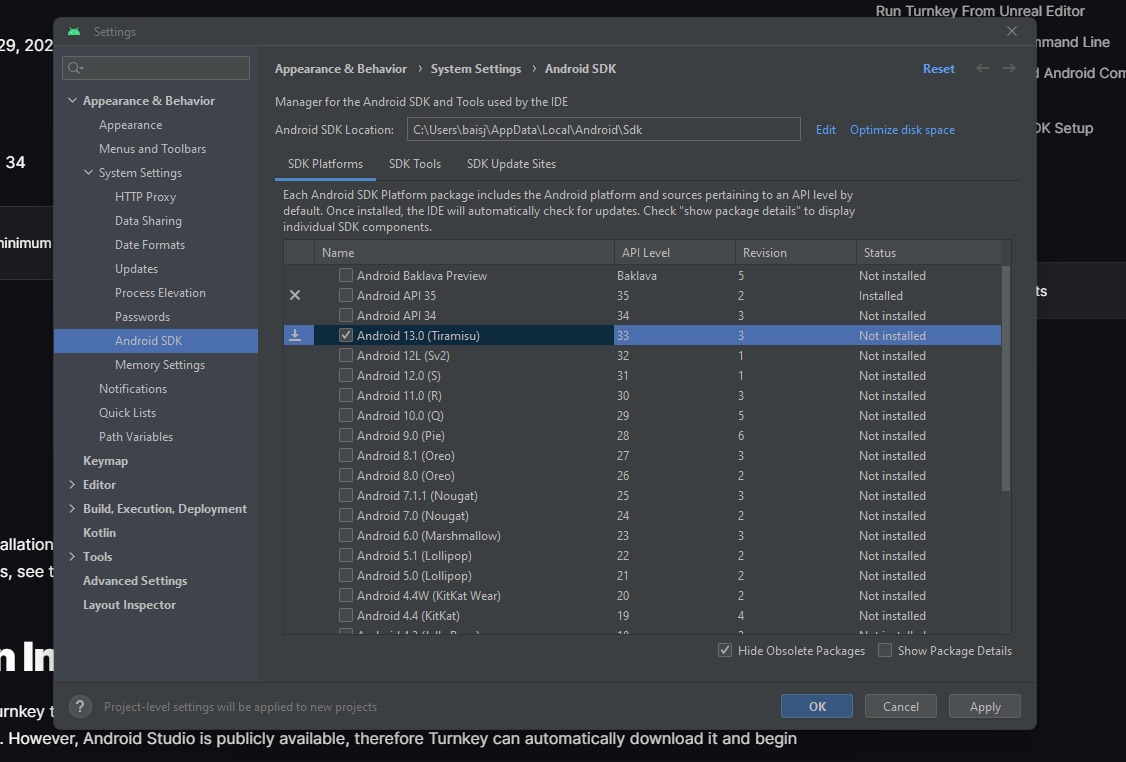Select Process Elevation settings

[x=160, y=293]
